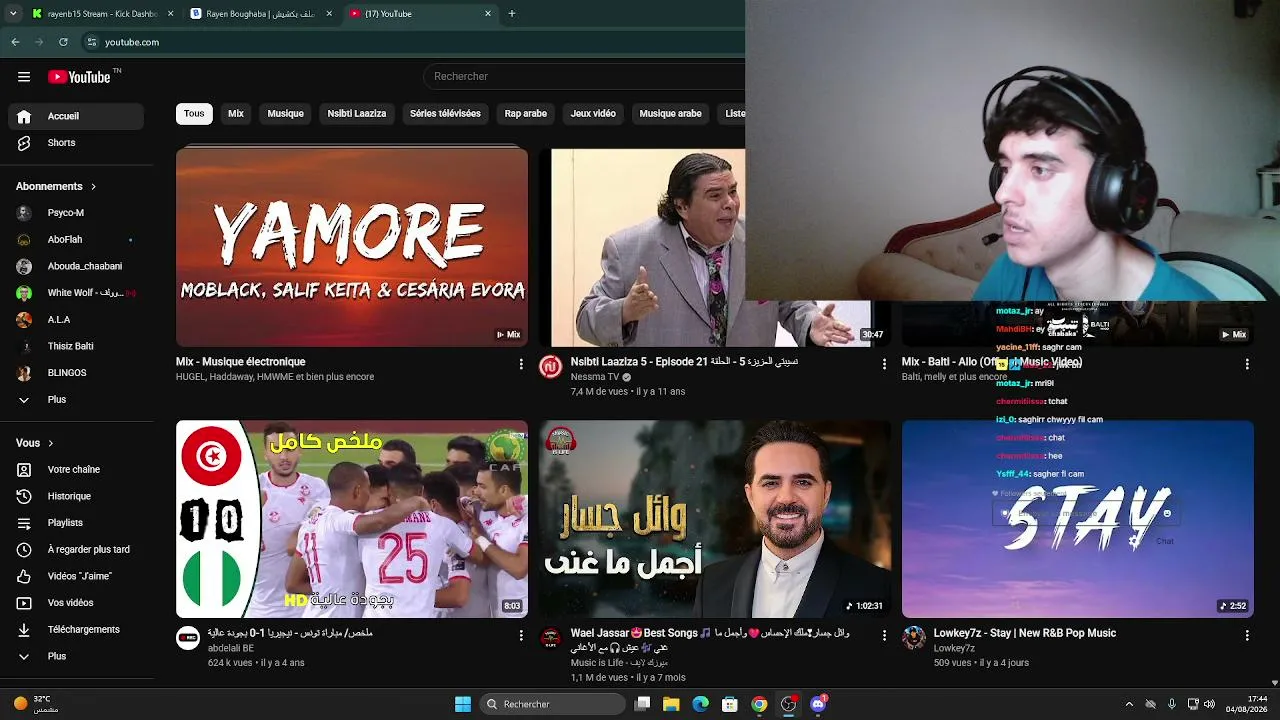Image resolution: width=1280 pixels, height=720 pixels.
Task: Click the Windows taskbar search box
Action: coord(552,704)
